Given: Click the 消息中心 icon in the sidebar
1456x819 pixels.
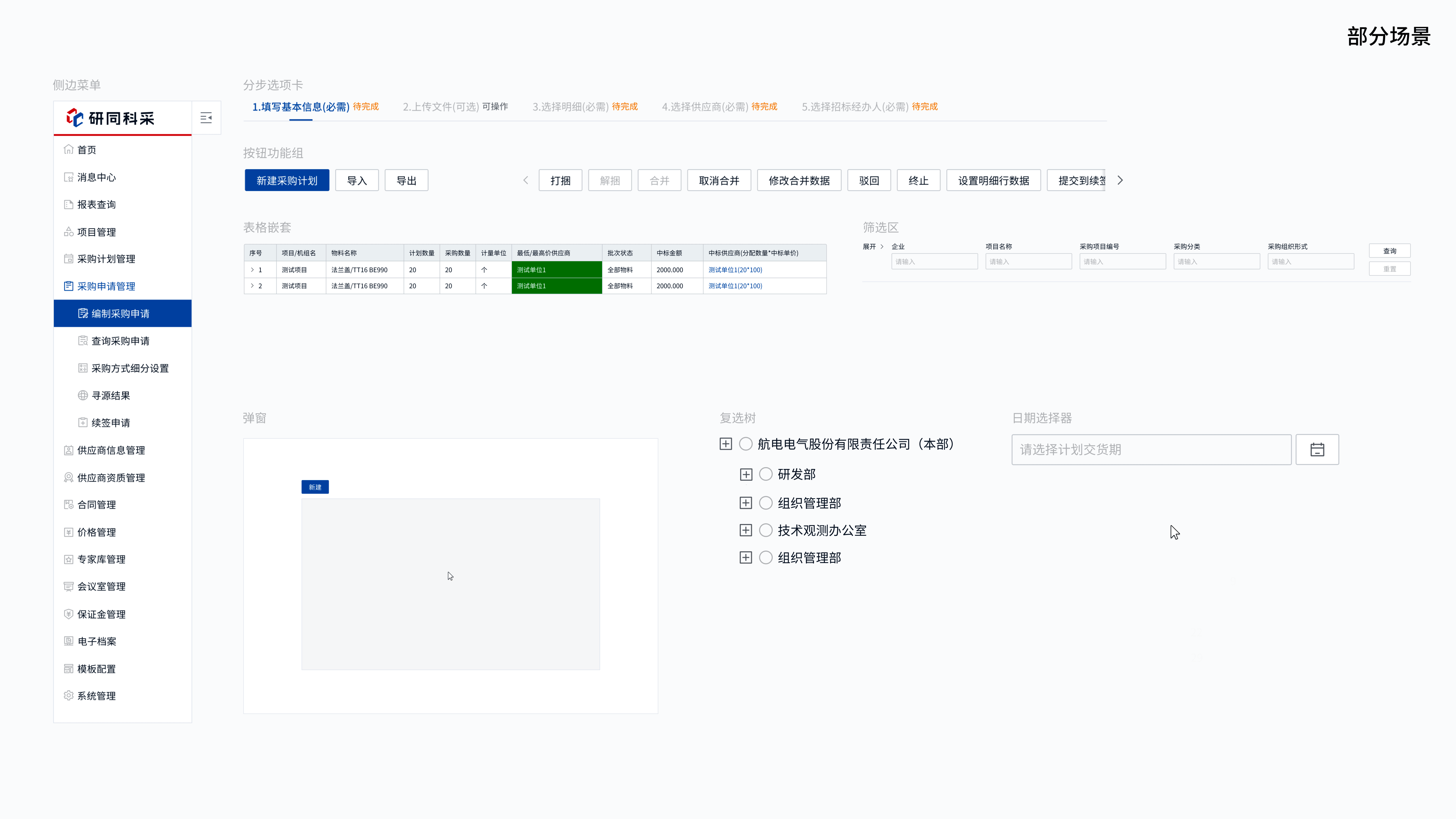Looking at the screenshot, I should click(68, 177).
